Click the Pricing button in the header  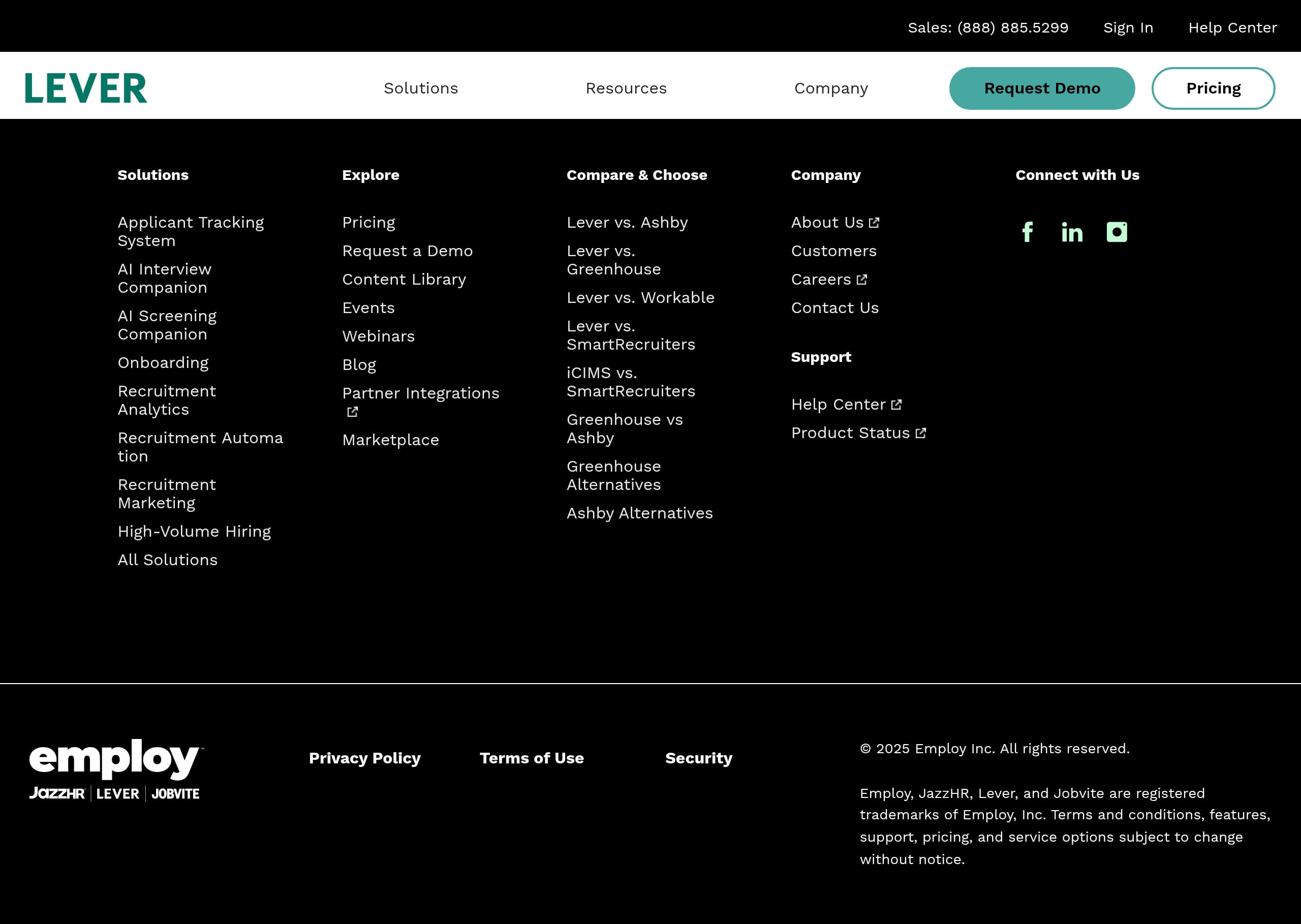[x=1214, y=87]
